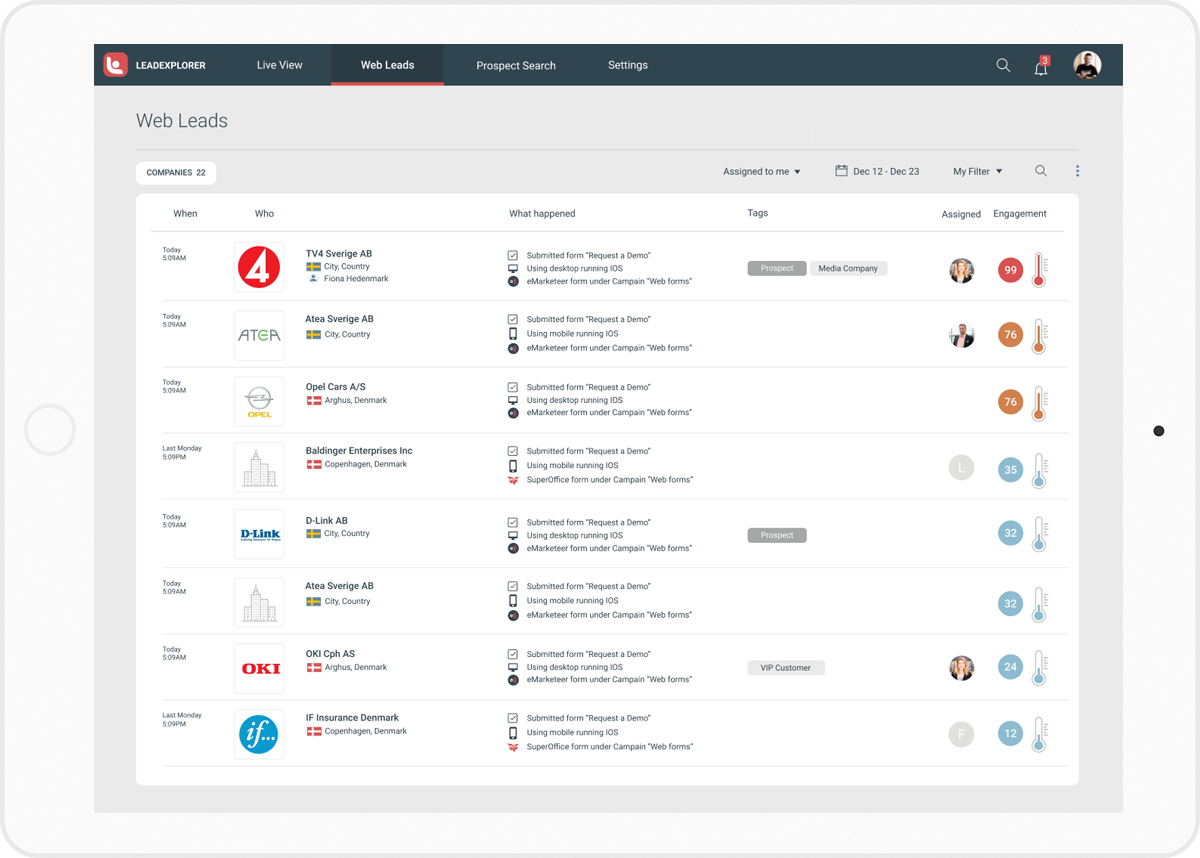Click the thermometer icon next to score 35
1200x858 pixels.
click(x=1039, y=470)
